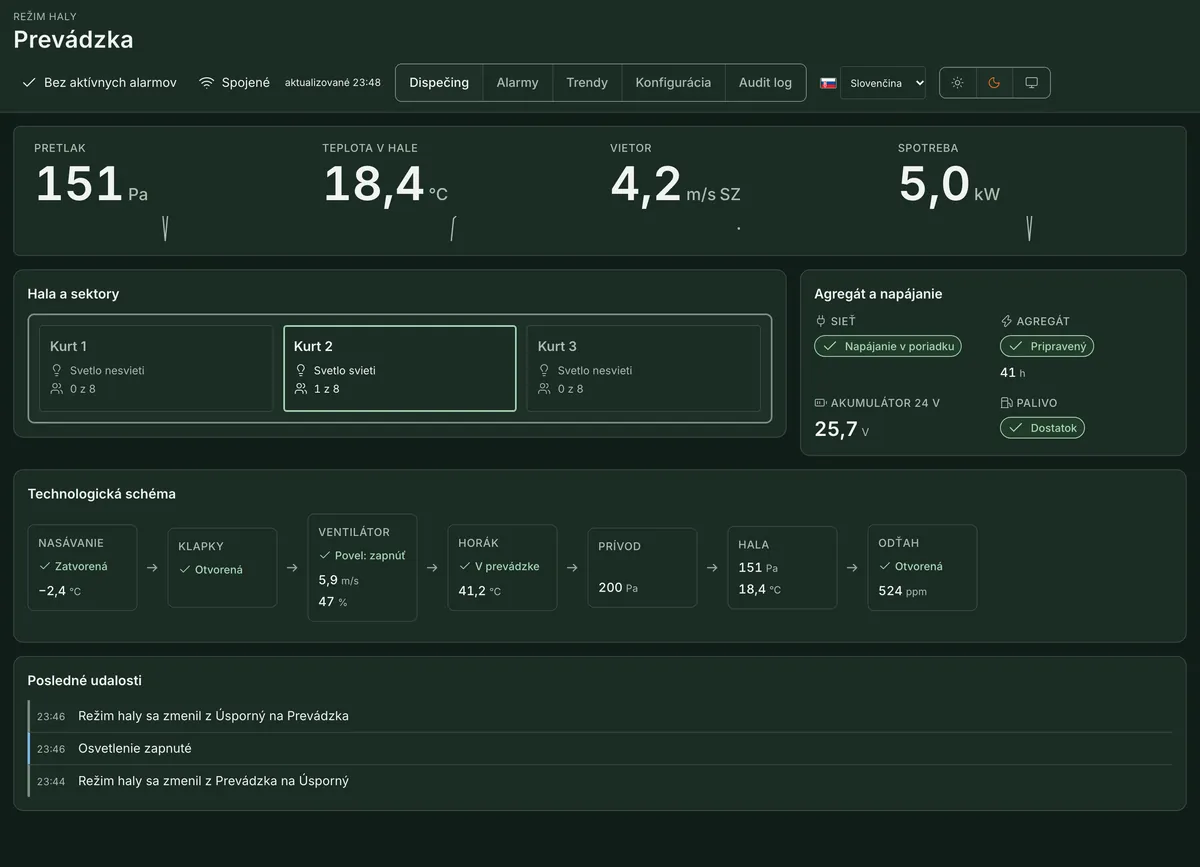Click the aktualizované 23:48 timestamp

coord(333,83)
